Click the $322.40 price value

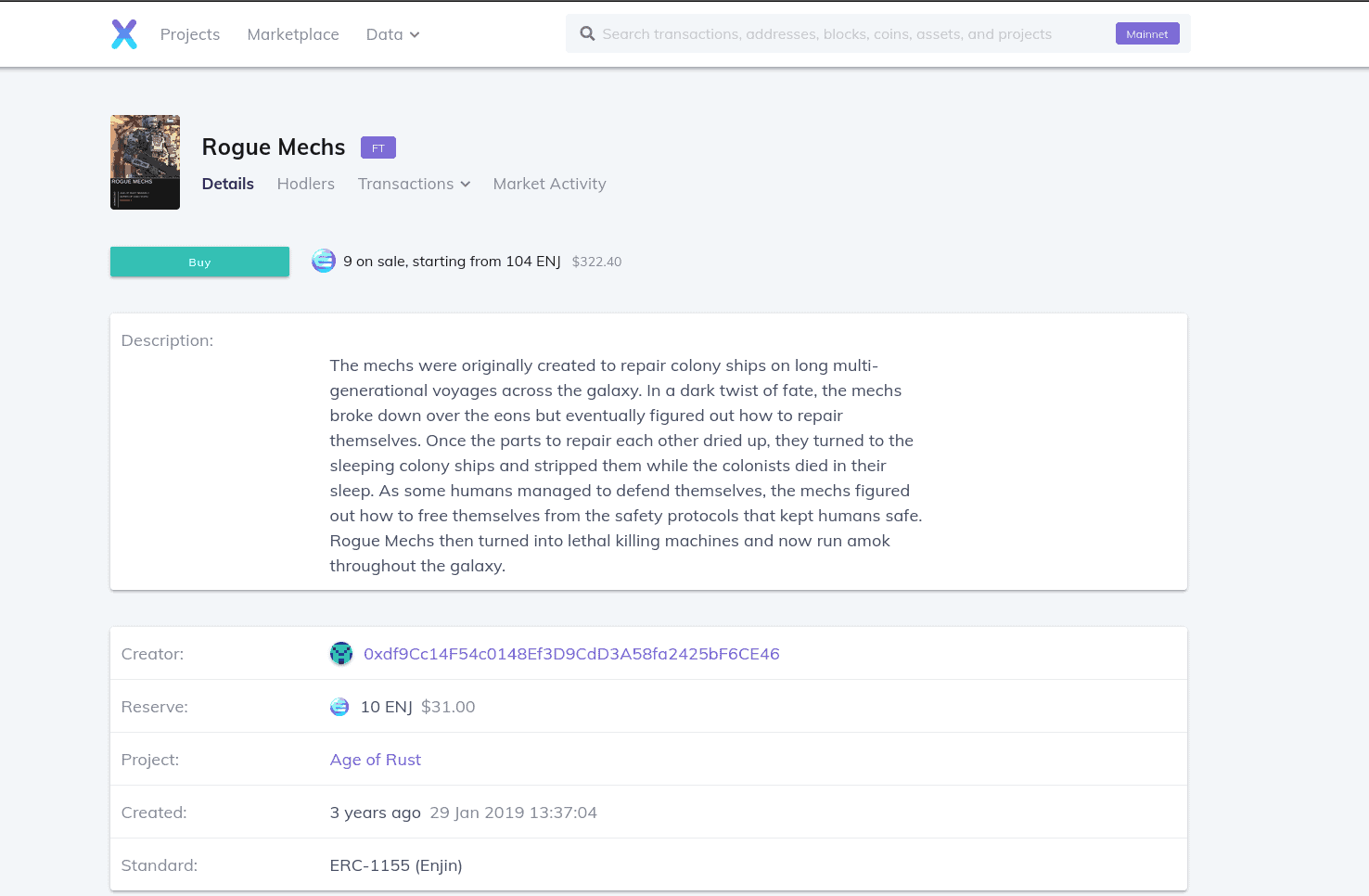(x=596, y=262)
